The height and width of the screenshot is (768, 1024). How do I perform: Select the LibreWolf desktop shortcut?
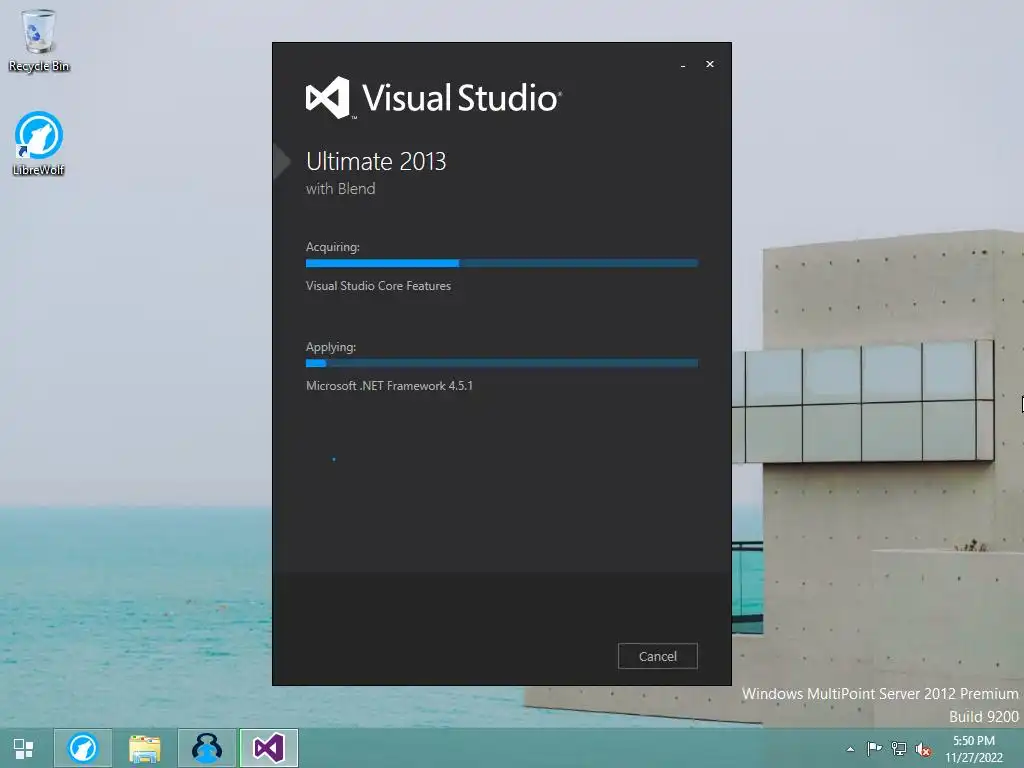click(x=39, y=144)
